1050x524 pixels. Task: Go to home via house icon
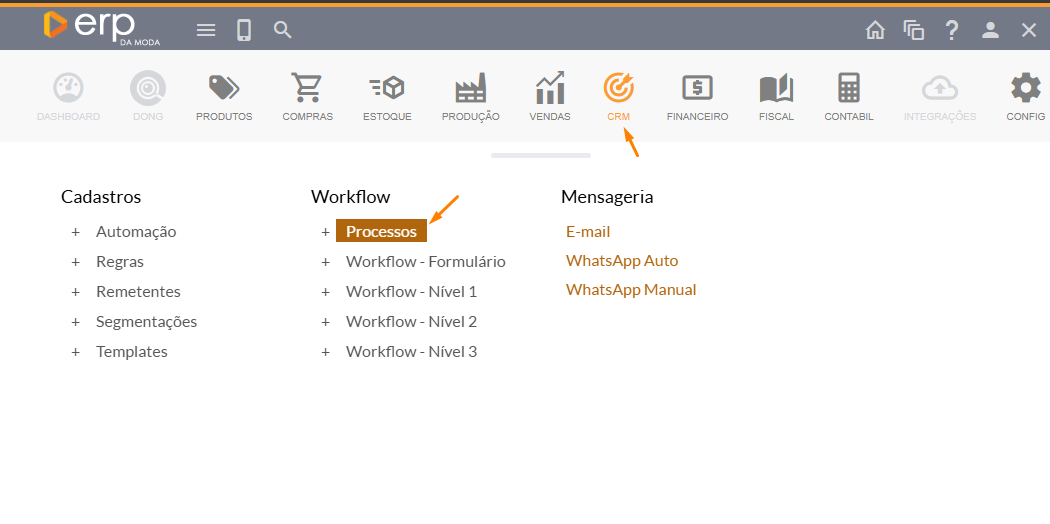pyautogui.click(x=875, y=30)
